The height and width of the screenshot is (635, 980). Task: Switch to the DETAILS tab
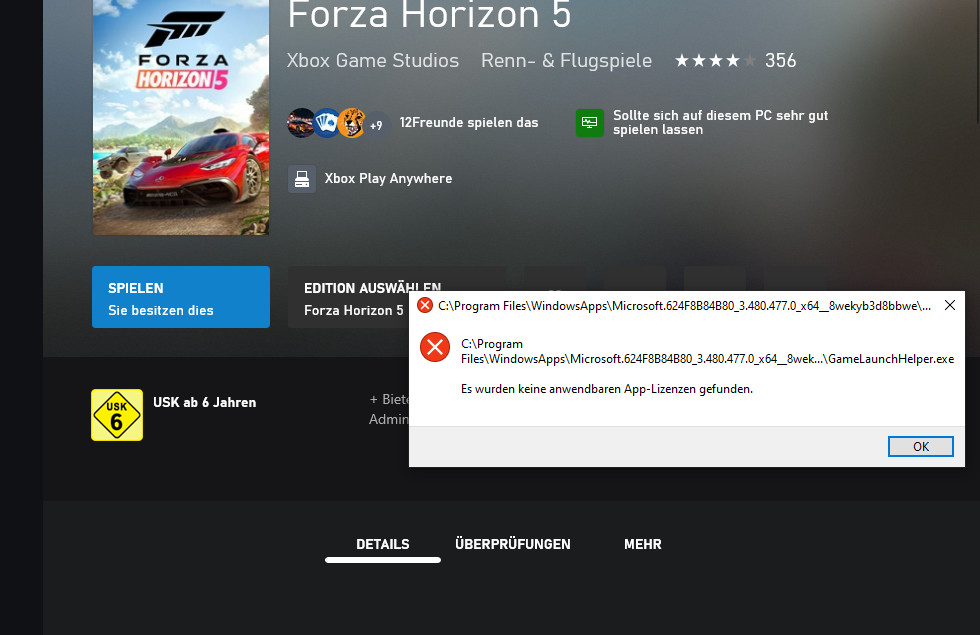382,544
